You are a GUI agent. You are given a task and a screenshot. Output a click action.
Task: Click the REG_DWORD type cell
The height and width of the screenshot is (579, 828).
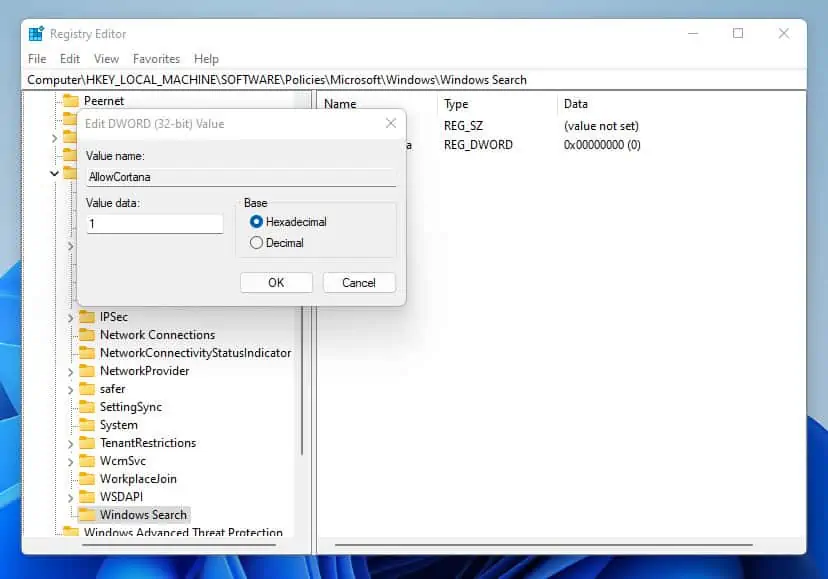click(478, 145)
